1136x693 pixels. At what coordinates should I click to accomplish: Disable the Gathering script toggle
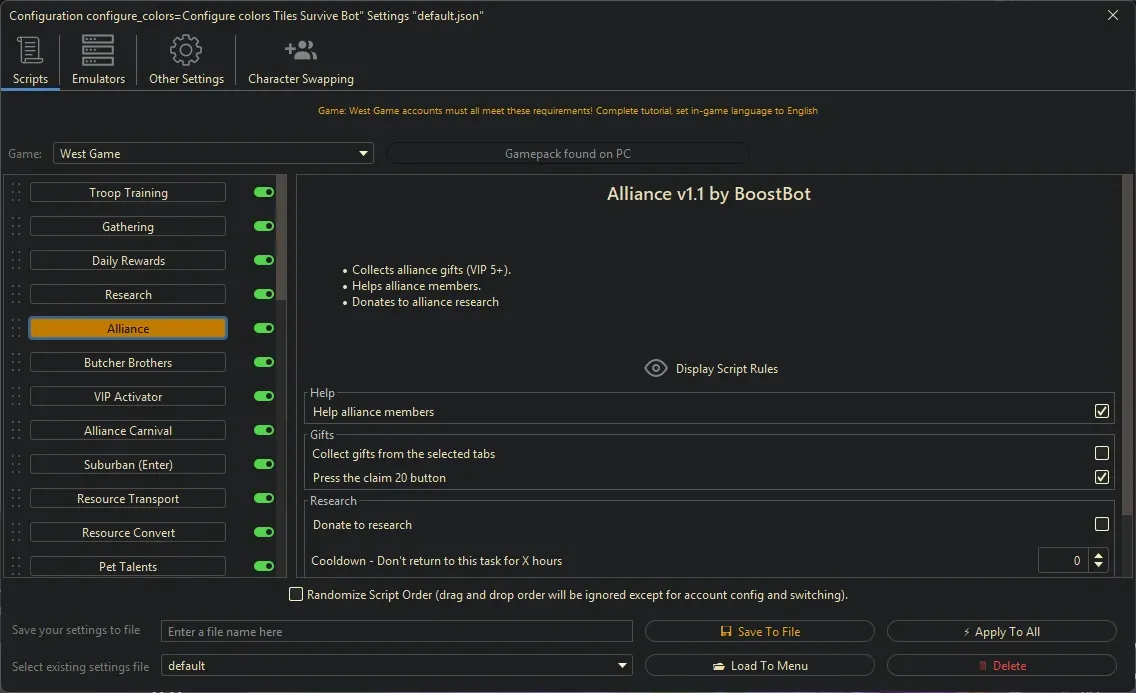264,227
